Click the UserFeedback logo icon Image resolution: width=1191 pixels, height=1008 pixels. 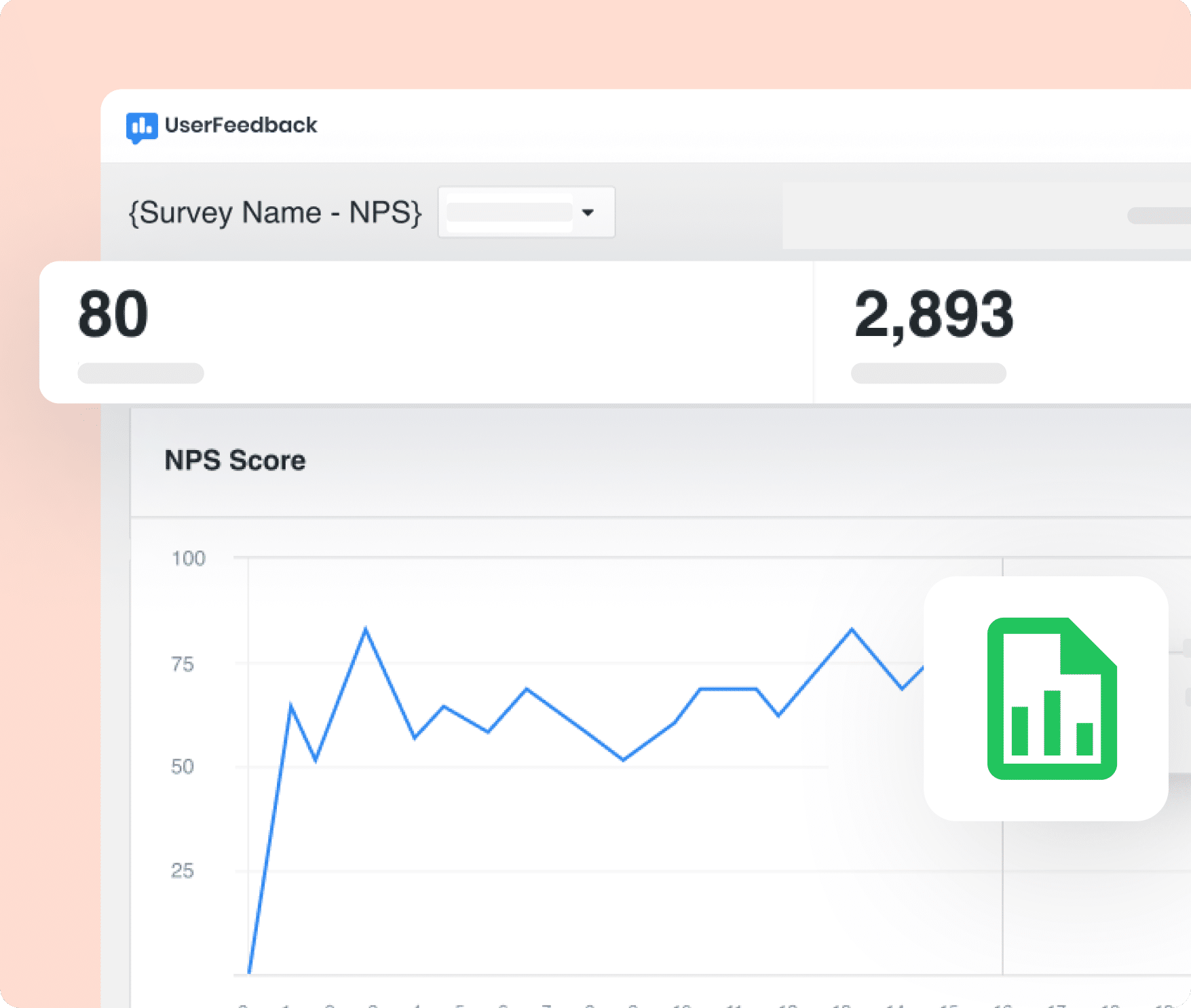pos(142,127)
